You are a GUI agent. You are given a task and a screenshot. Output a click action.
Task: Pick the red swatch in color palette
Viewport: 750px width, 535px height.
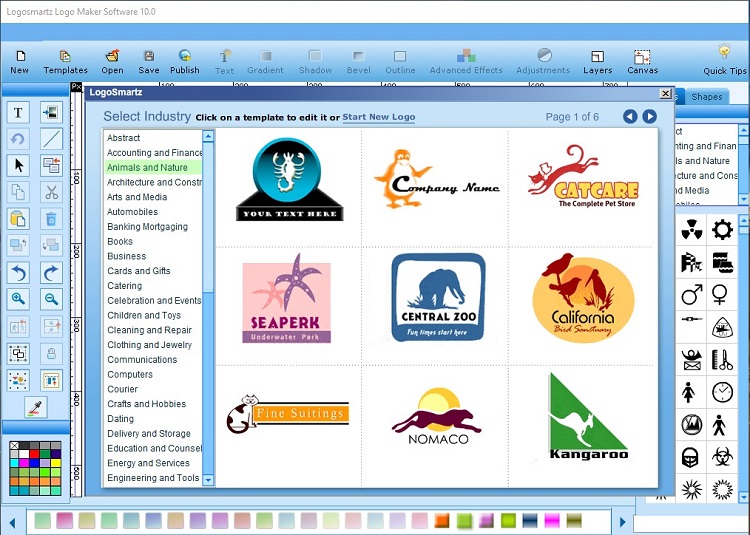point(34,454)
